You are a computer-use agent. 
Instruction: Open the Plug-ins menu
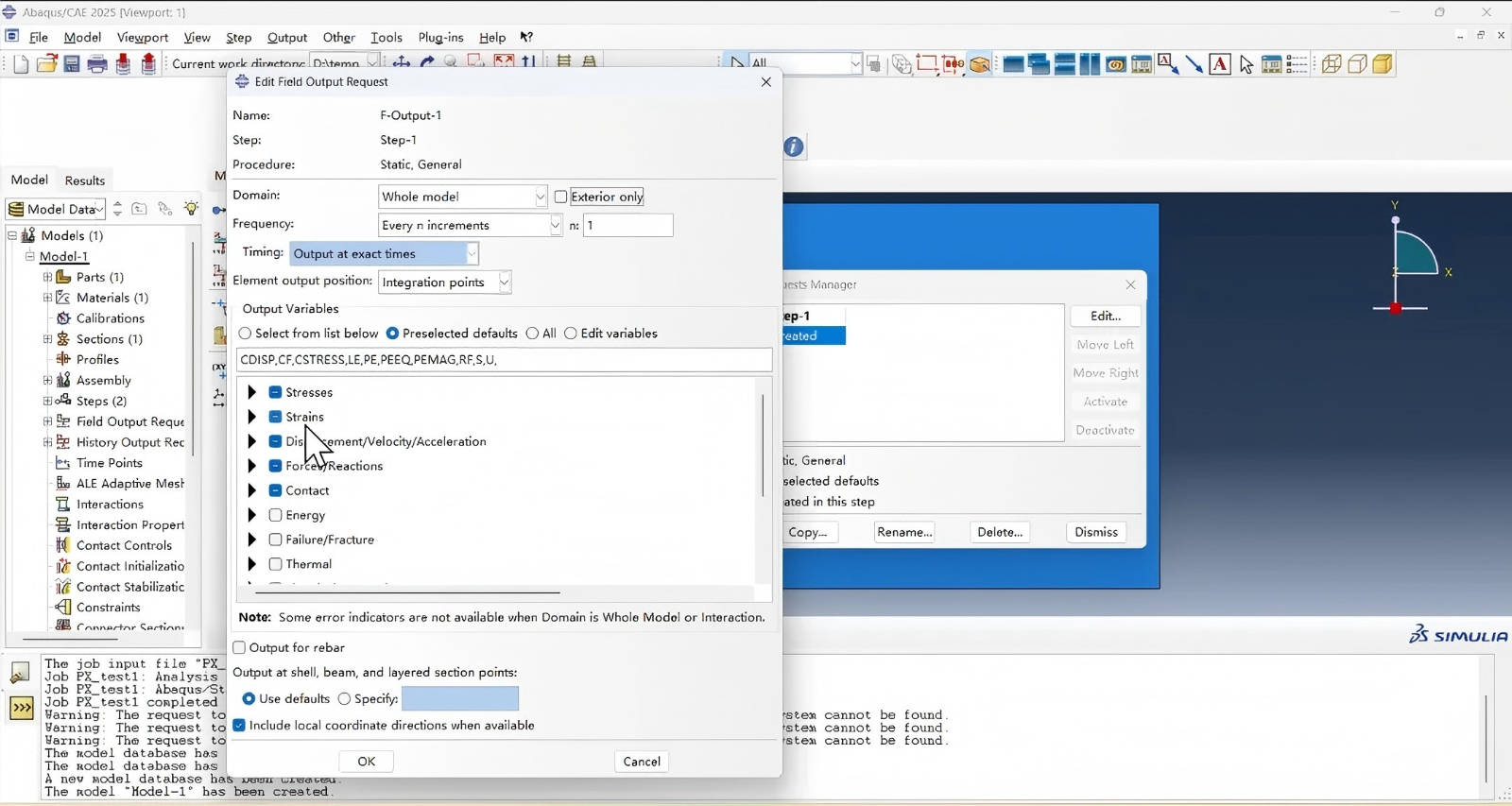(440, 38)
